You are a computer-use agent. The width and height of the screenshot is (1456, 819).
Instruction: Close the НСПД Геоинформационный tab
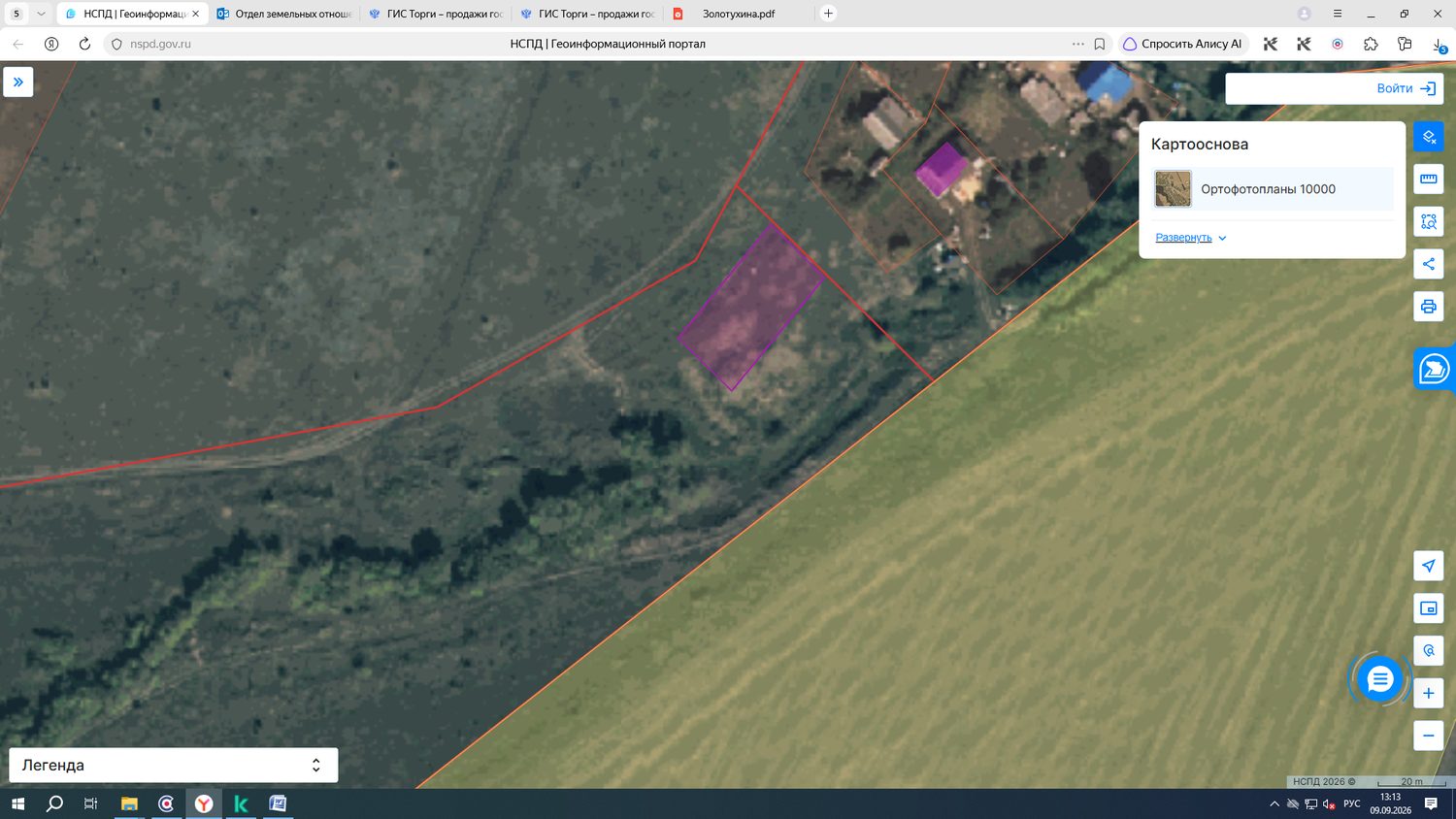(x=195, y=14)
